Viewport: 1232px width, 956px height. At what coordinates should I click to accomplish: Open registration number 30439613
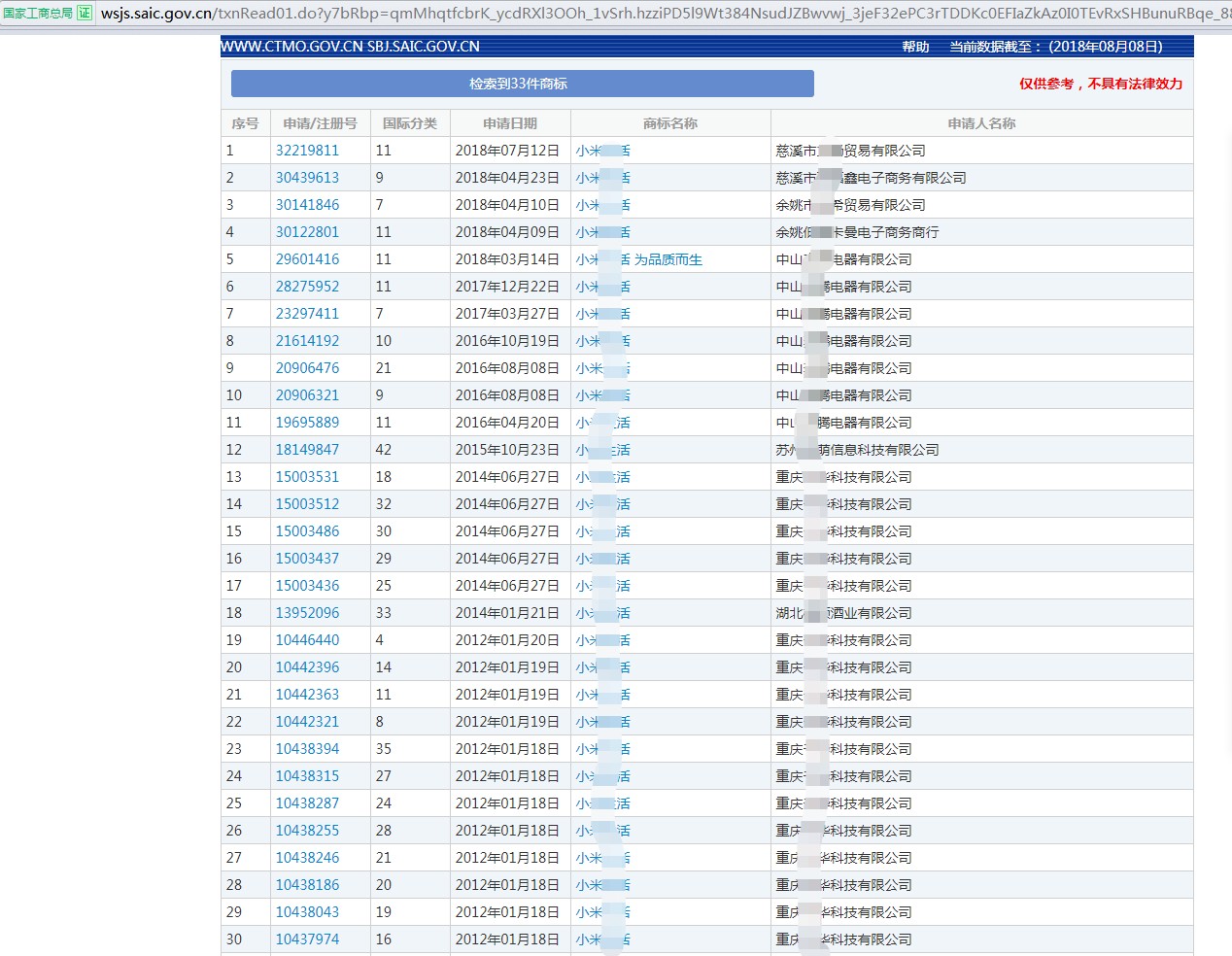pos(307,178)
